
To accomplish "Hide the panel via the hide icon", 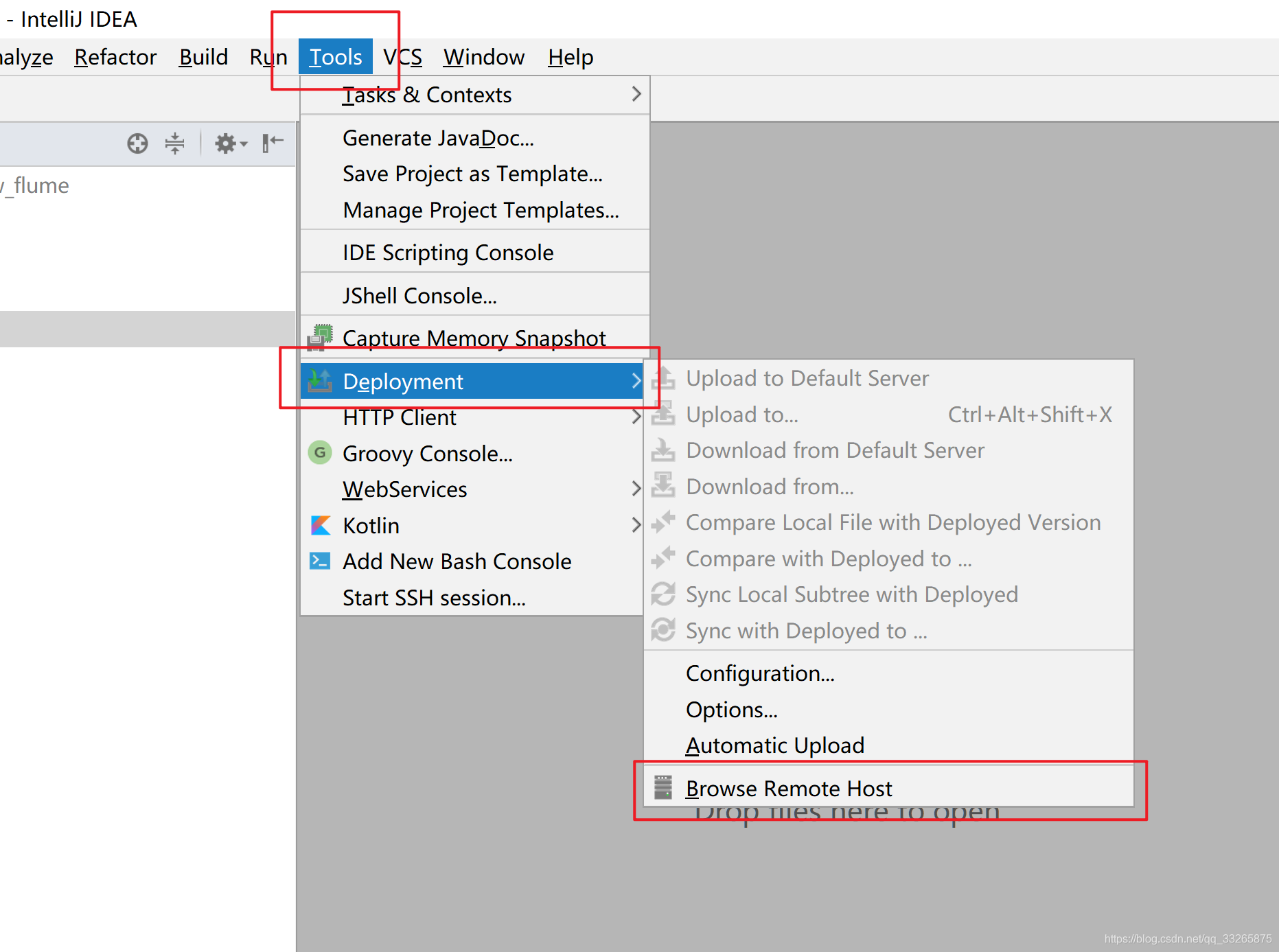I will [x=272, y=143].
